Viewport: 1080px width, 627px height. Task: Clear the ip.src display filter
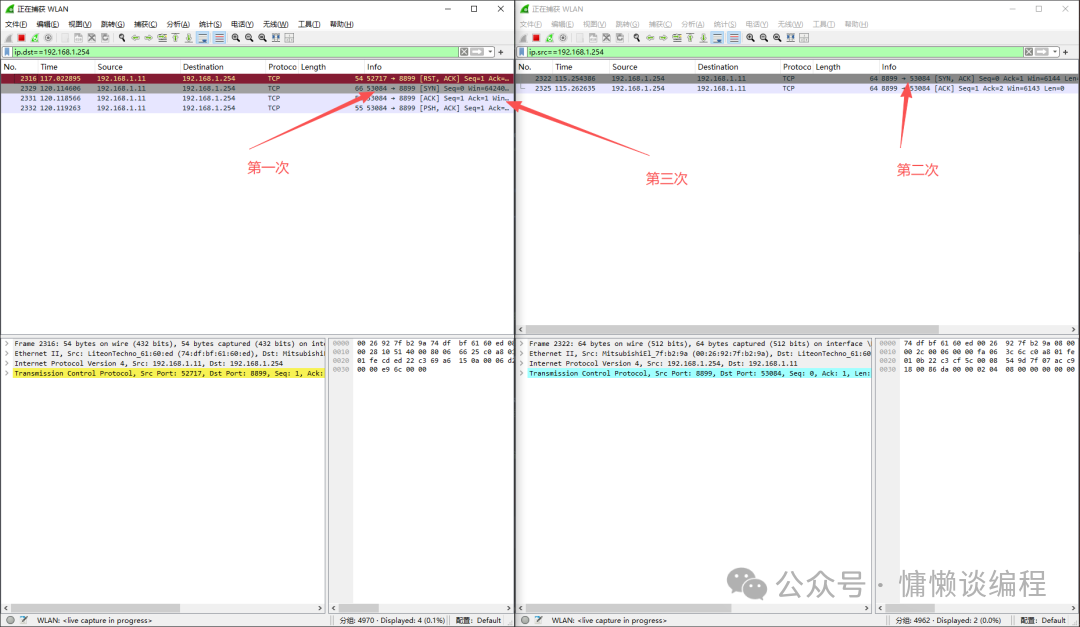(x=1028, y=52)
